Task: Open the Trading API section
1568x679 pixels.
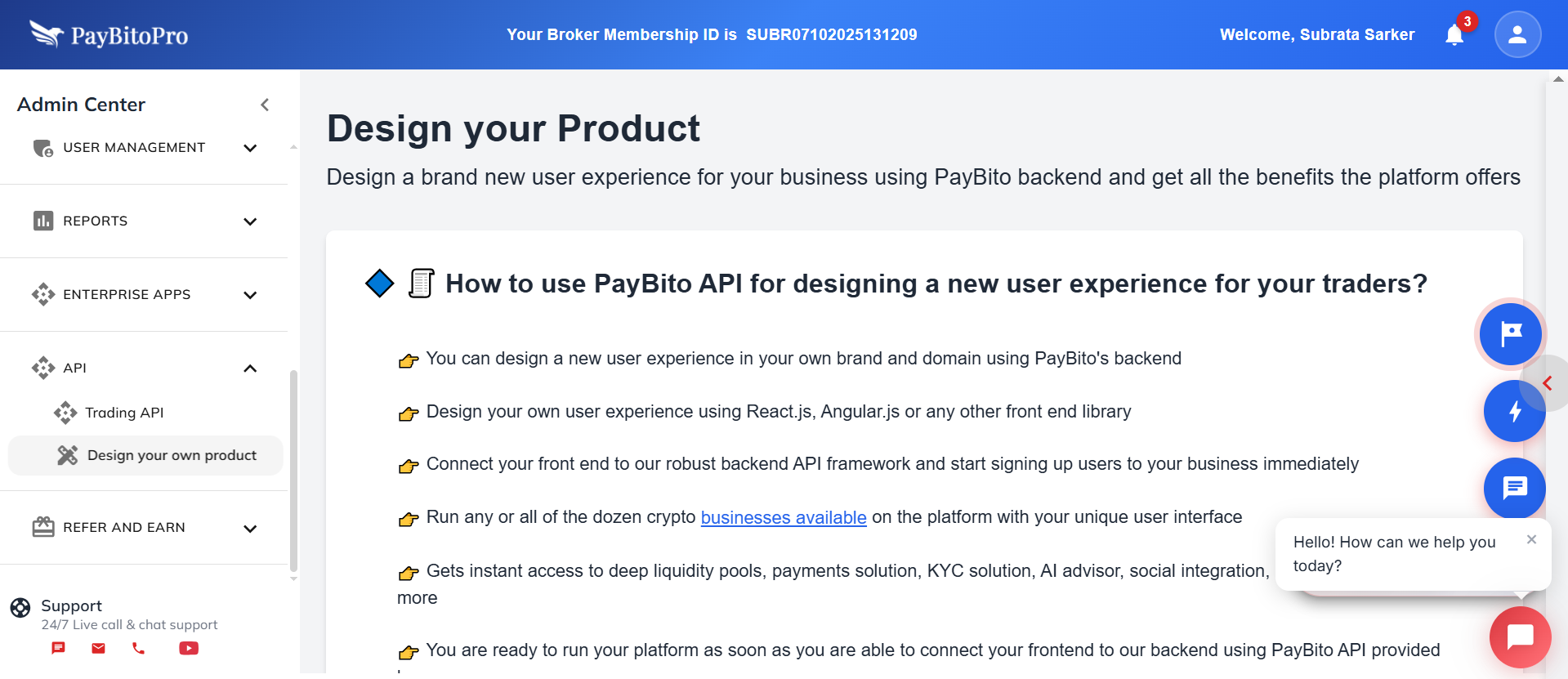Action: [x=124, y=413]
